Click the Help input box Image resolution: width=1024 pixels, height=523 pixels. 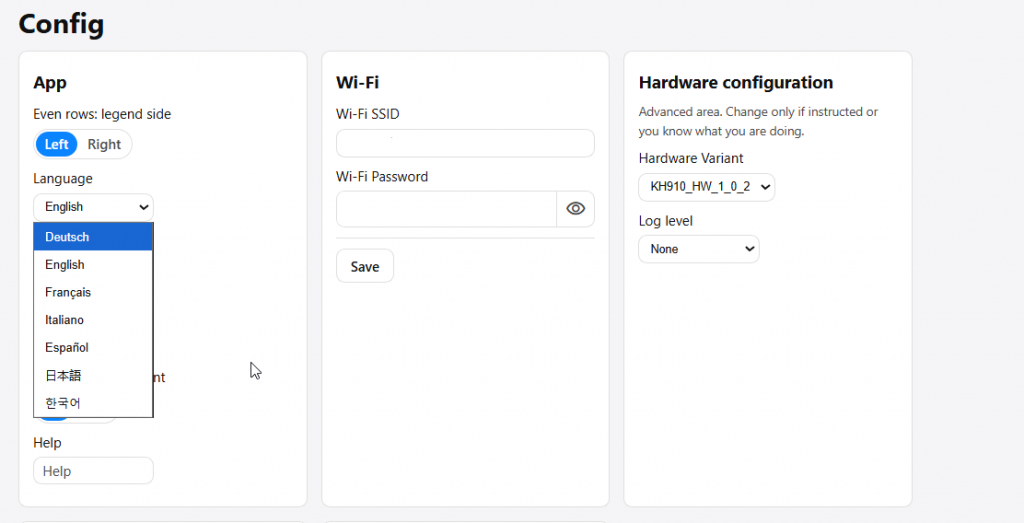click(93, 471)
